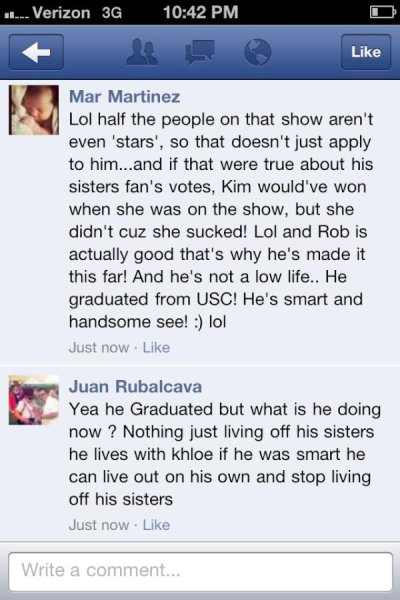Select Juan Rubalcava's comment text
The height and width of the screenshot is (600, 400).
click(x=225, y=454)
